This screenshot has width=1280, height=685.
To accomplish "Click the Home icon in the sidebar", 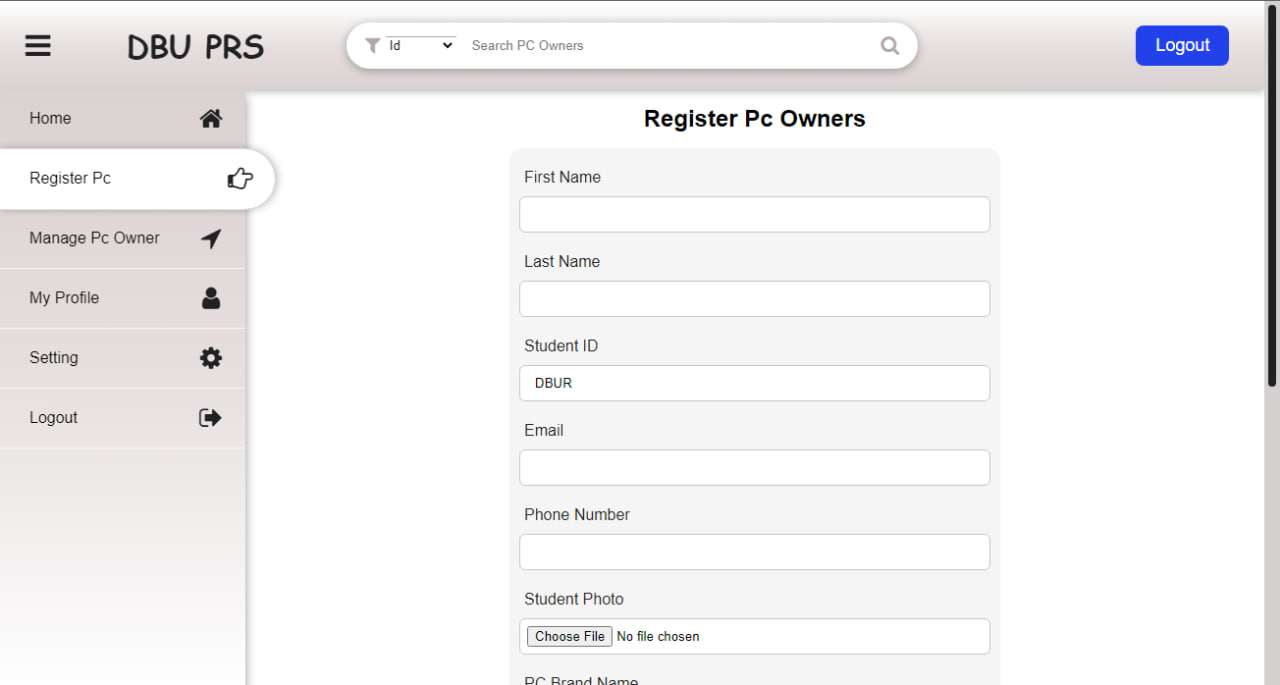I will (210, 118).
